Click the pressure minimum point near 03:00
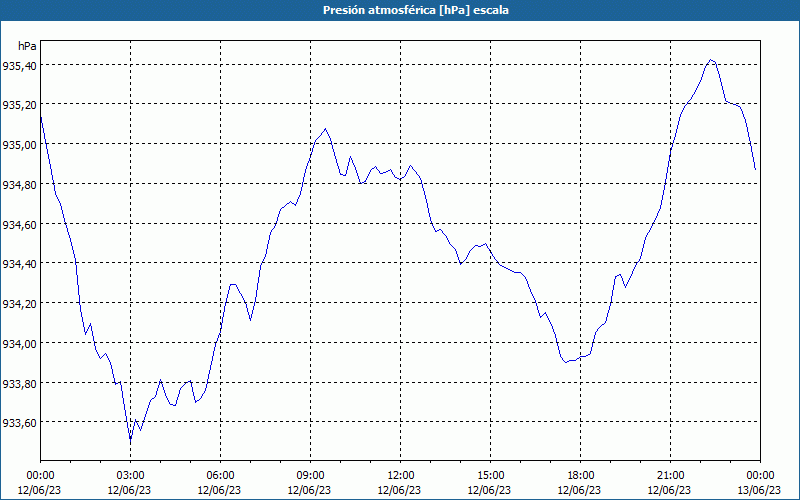800x500 pixels. click(130, 439)
